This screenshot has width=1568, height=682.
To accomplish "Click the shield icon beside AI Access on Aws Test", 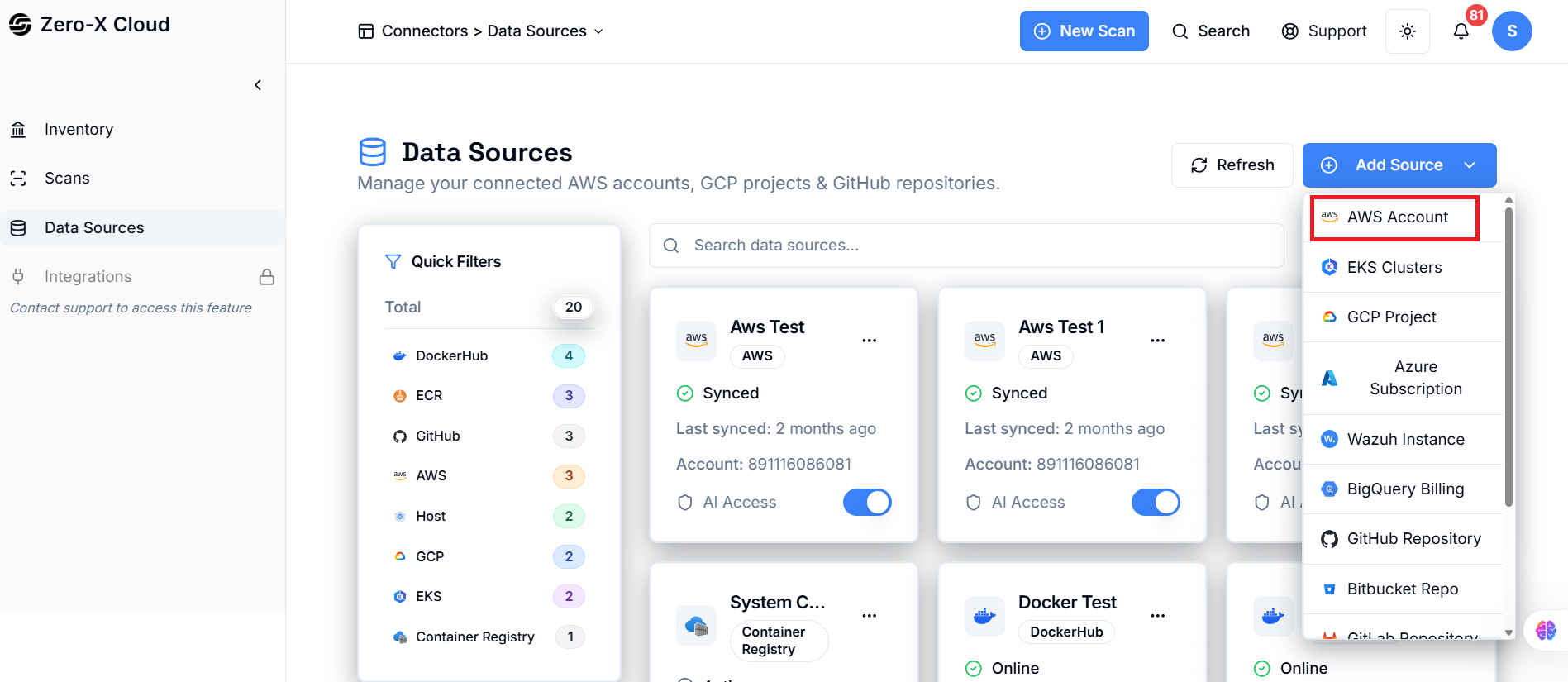I will coord(685,503).
